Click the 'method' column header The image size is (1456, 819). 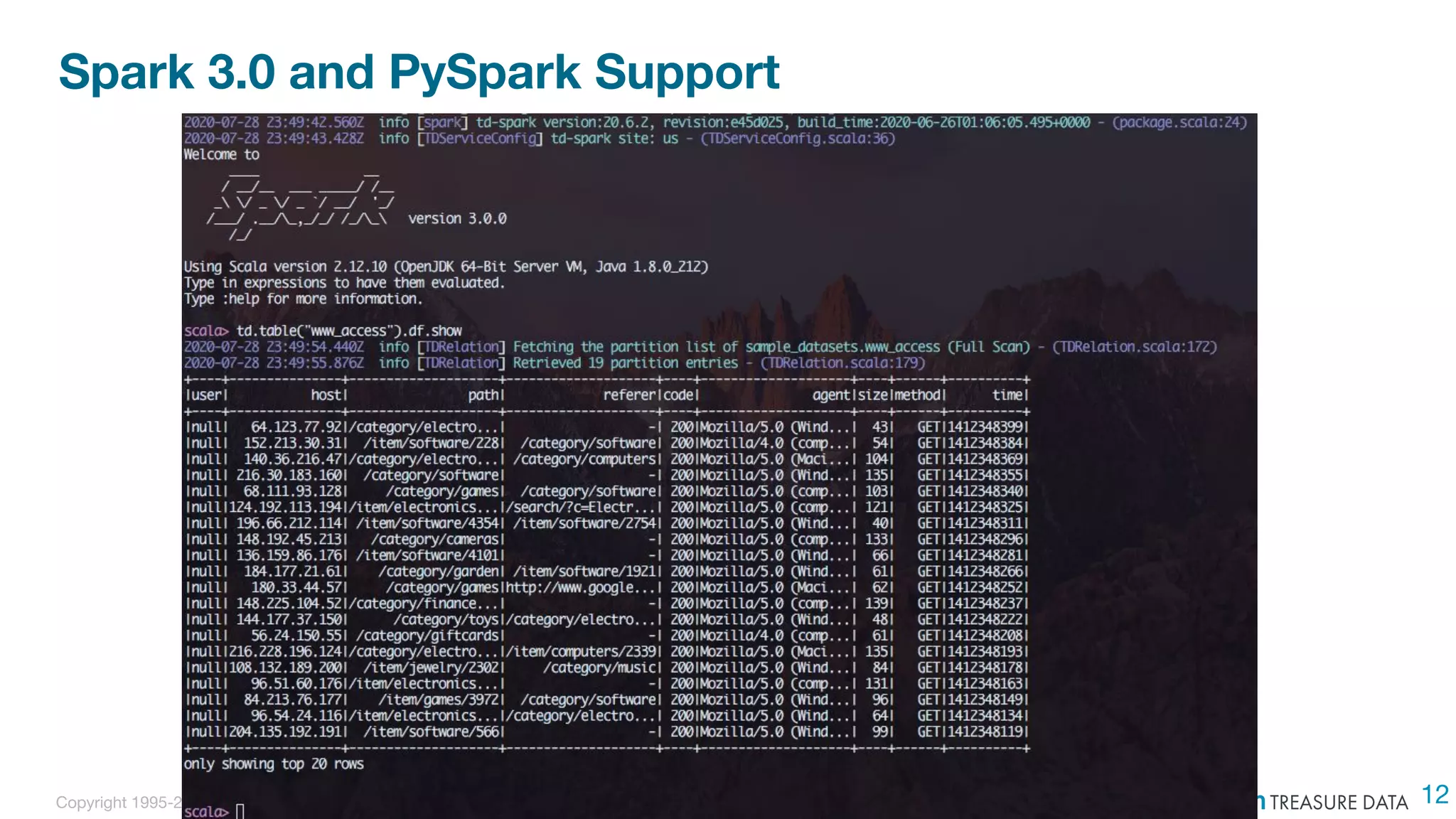tap(918, 395)
